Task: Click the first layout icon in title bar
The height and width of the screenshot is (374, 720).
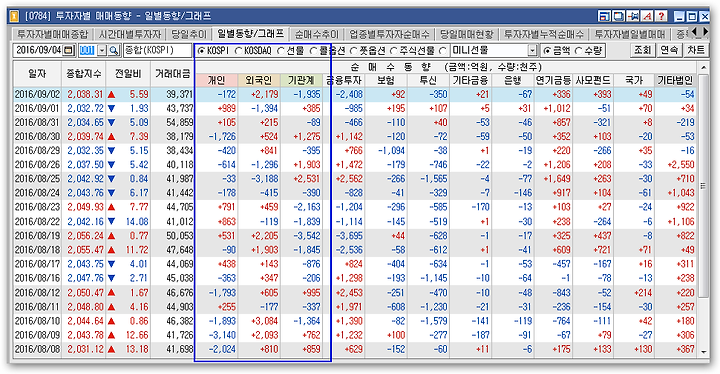Action: pyautogui.click(x=604, y=16)
